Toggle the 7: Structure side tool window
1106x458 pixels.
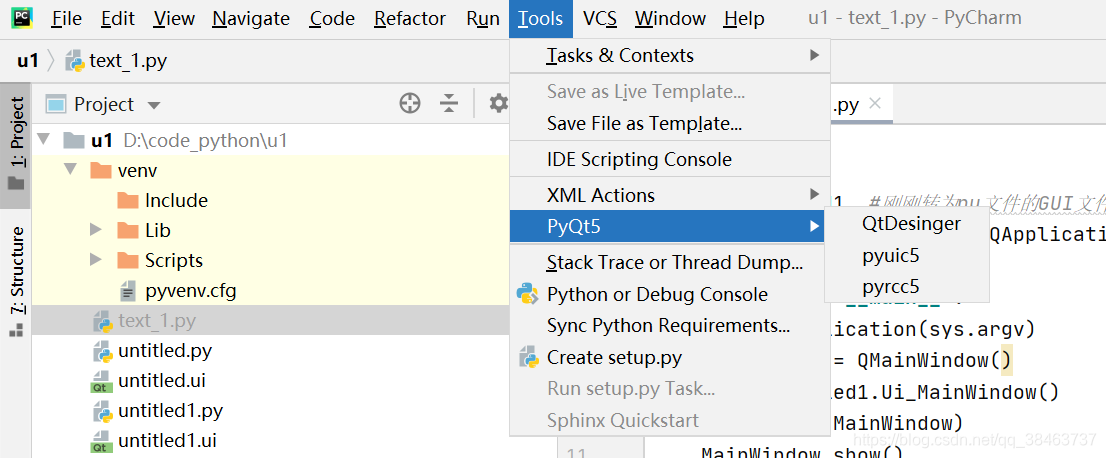(16, 281)
